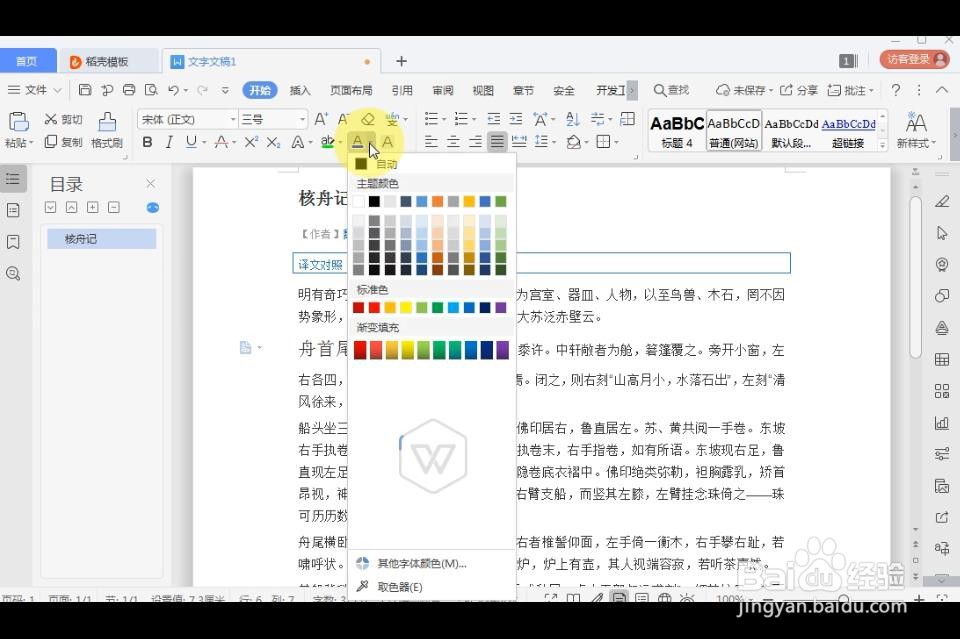Screen dimensions: 960x639
Task: Switch to the 插入 ribbon tab
Action: click(300, 90)
